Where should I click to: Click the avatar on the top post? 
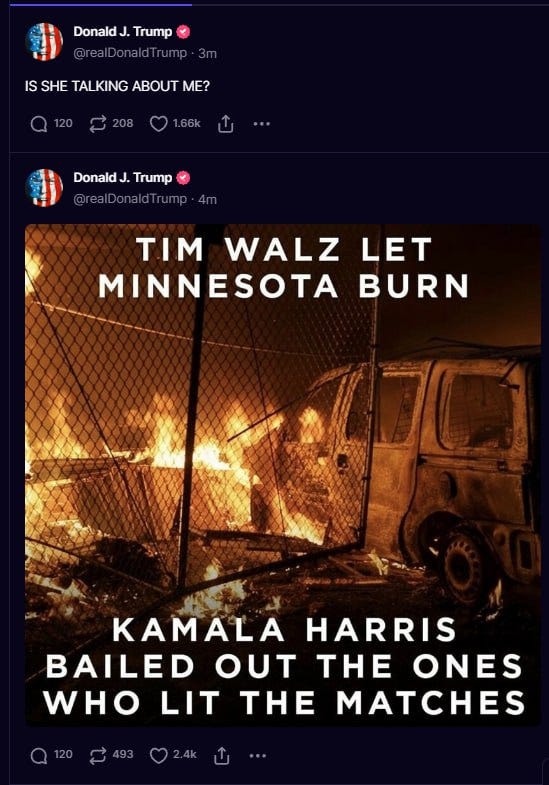point(44,42)
